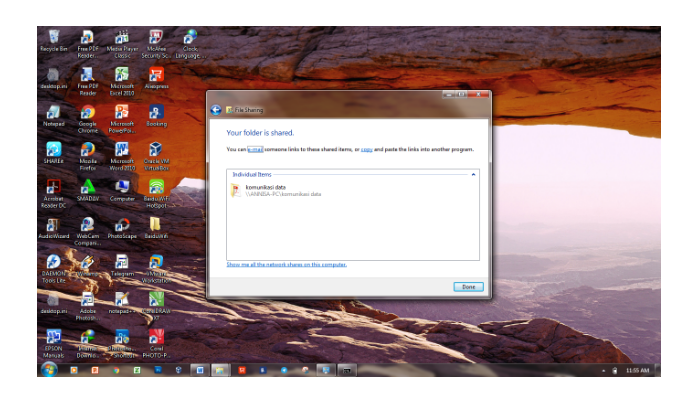This screenshot has height=410, width=697.
Task: Collapse the Individual Items group arrow
Action: click(474, 174)
